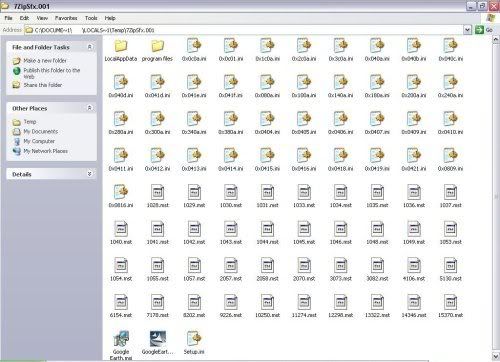Click the vertical scrollbar down arrow
Viewport: 500px width, 362px height.
(496, 356)
